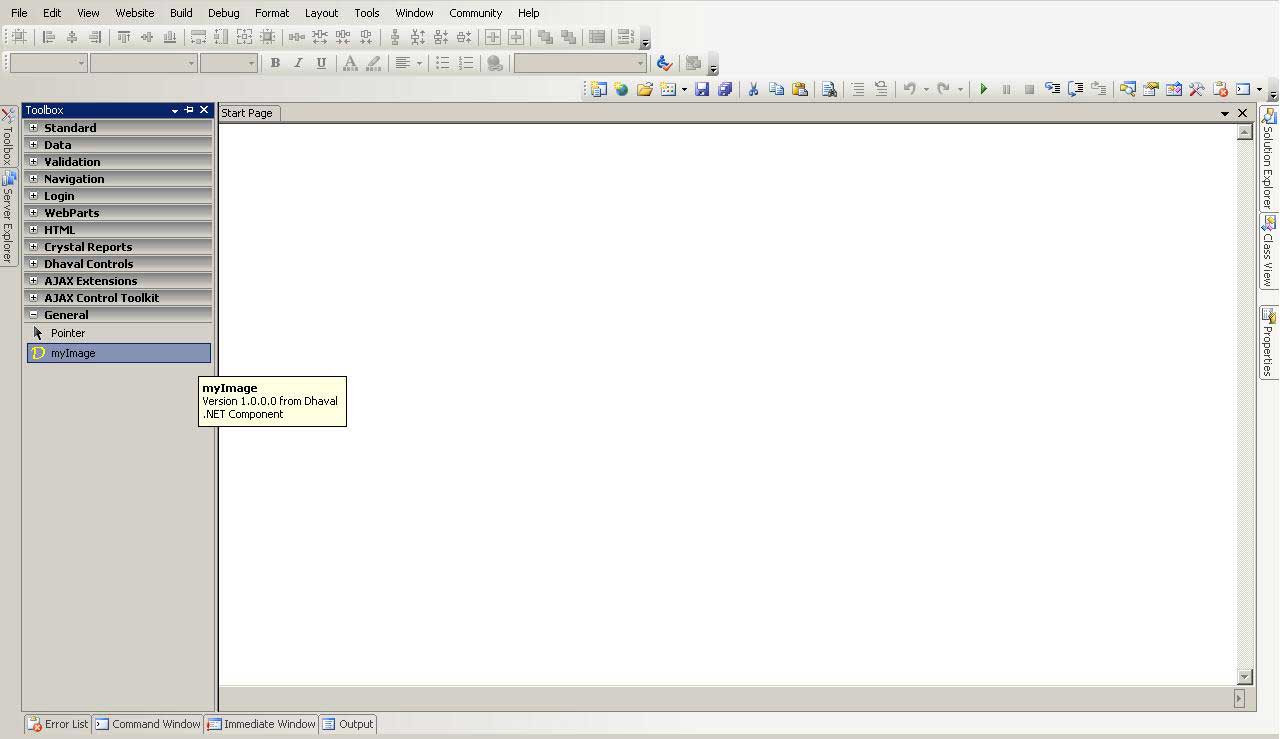Open the font name combo box
The height and width of the screenshot is (739, 1280).
pos(143,63)
